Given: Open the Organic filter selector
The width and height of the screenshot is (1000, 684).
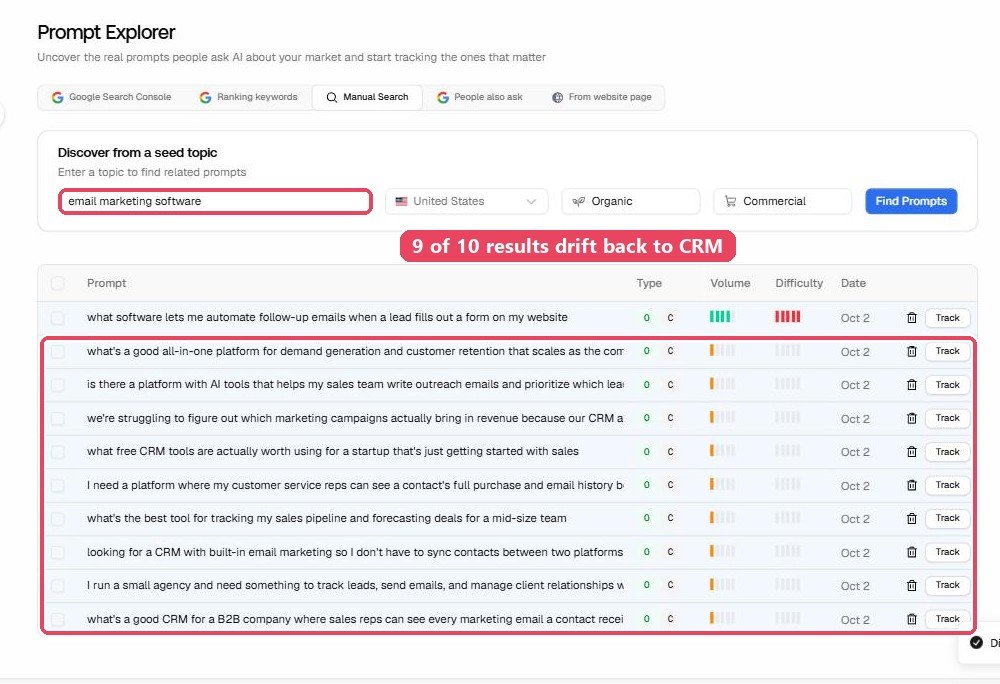Looking at the screenshot, I should pos(631,201).
